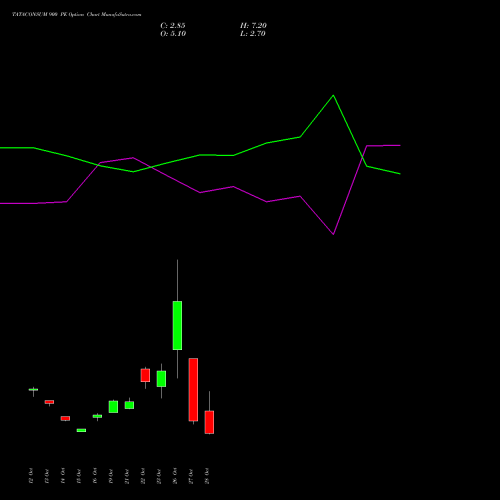Click the red candle for 22 Oct

pos(145,375)
